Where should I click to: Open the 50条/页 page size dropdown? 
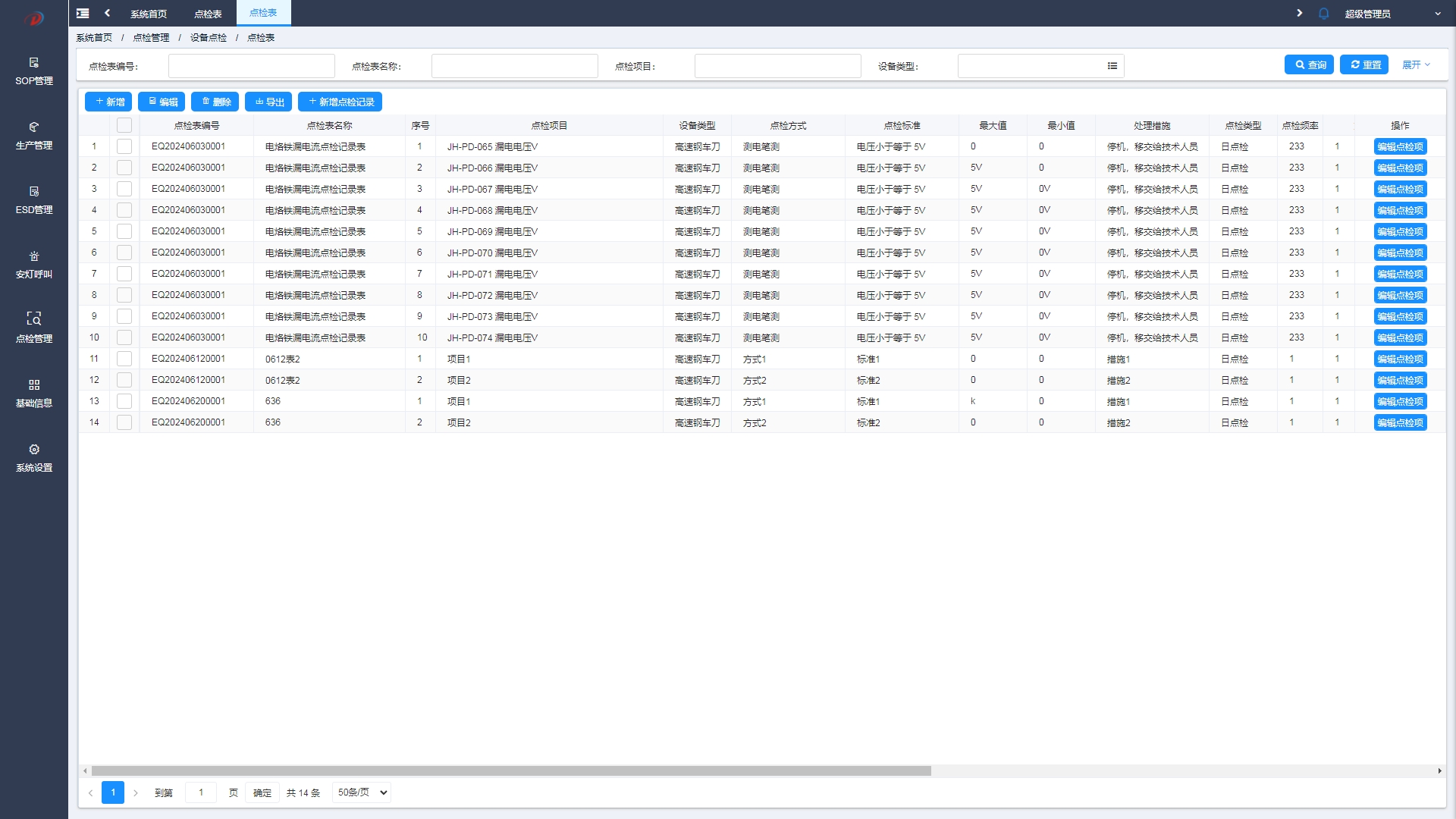coord(362,792)
